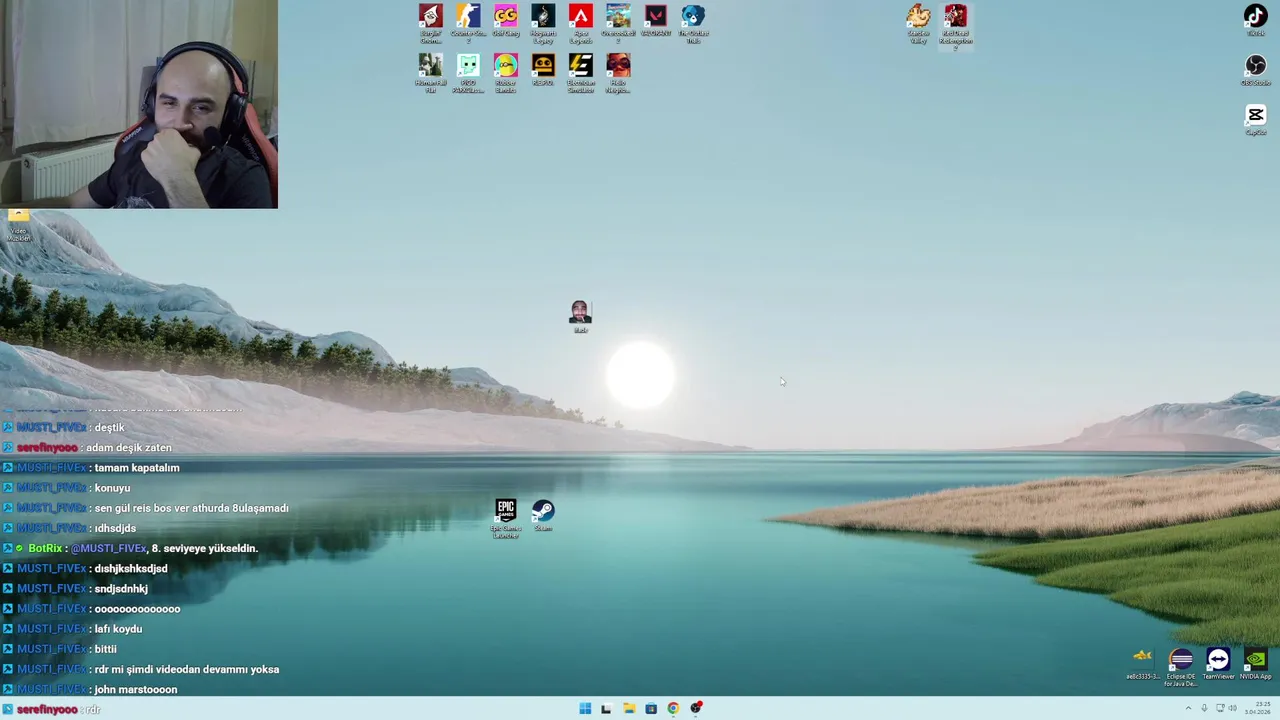Launch the Golf Gang desktop shortcut
The height and width of the screenshot is (720, 1280).
tap(506, 22)
